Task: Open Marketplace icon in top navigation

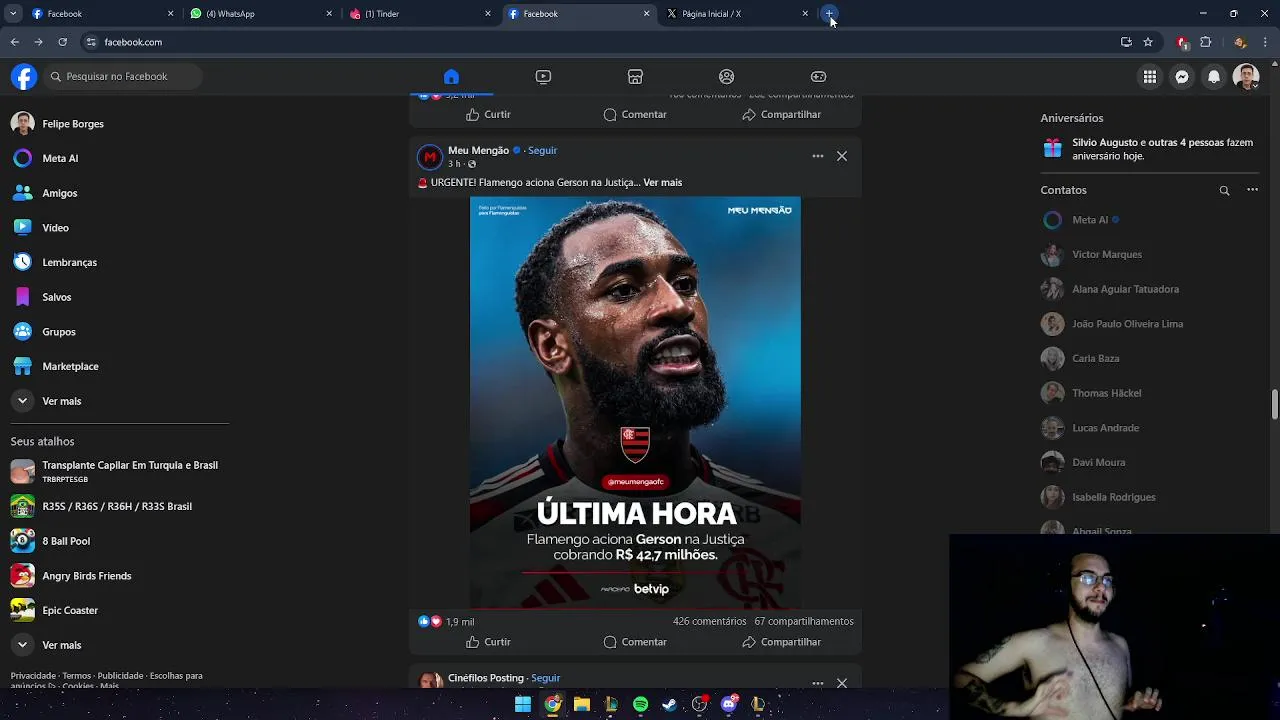Action: pos(635,77)
